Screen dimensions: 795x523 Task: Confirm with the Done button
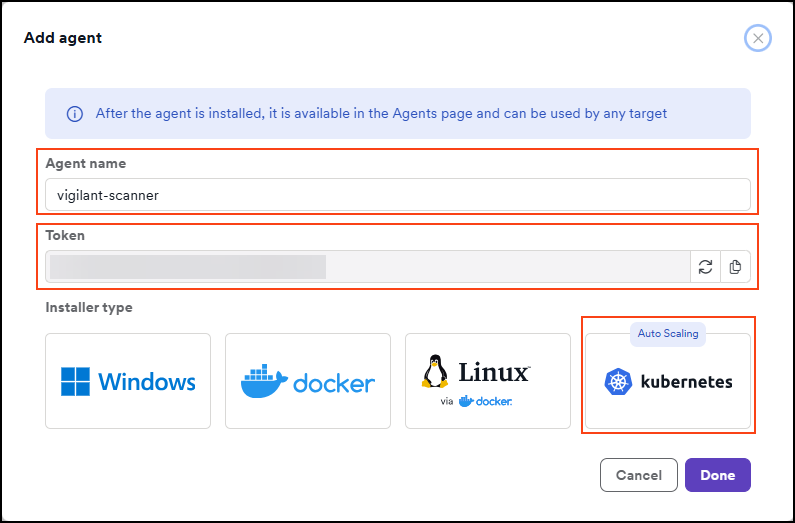coord(717,475)
